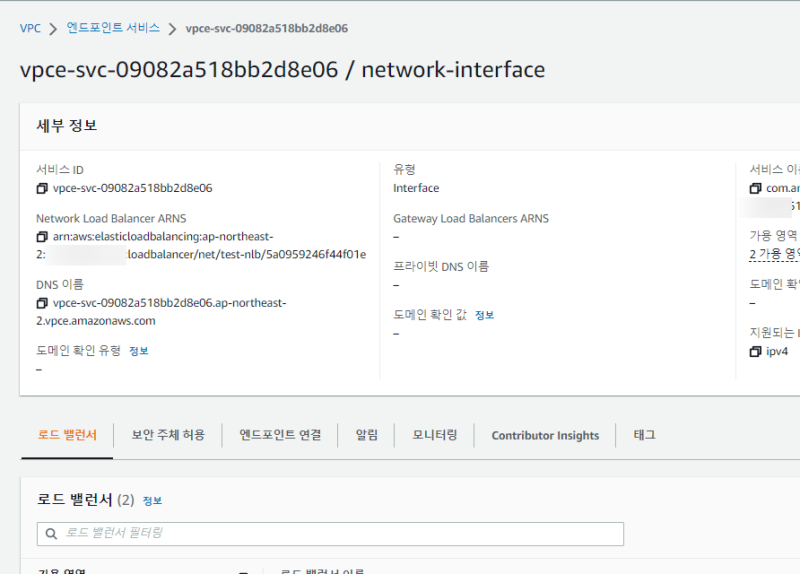The image size is (800, 574).
Task: Copy the ipv4 supported address type
Action: tap(755, 352)
